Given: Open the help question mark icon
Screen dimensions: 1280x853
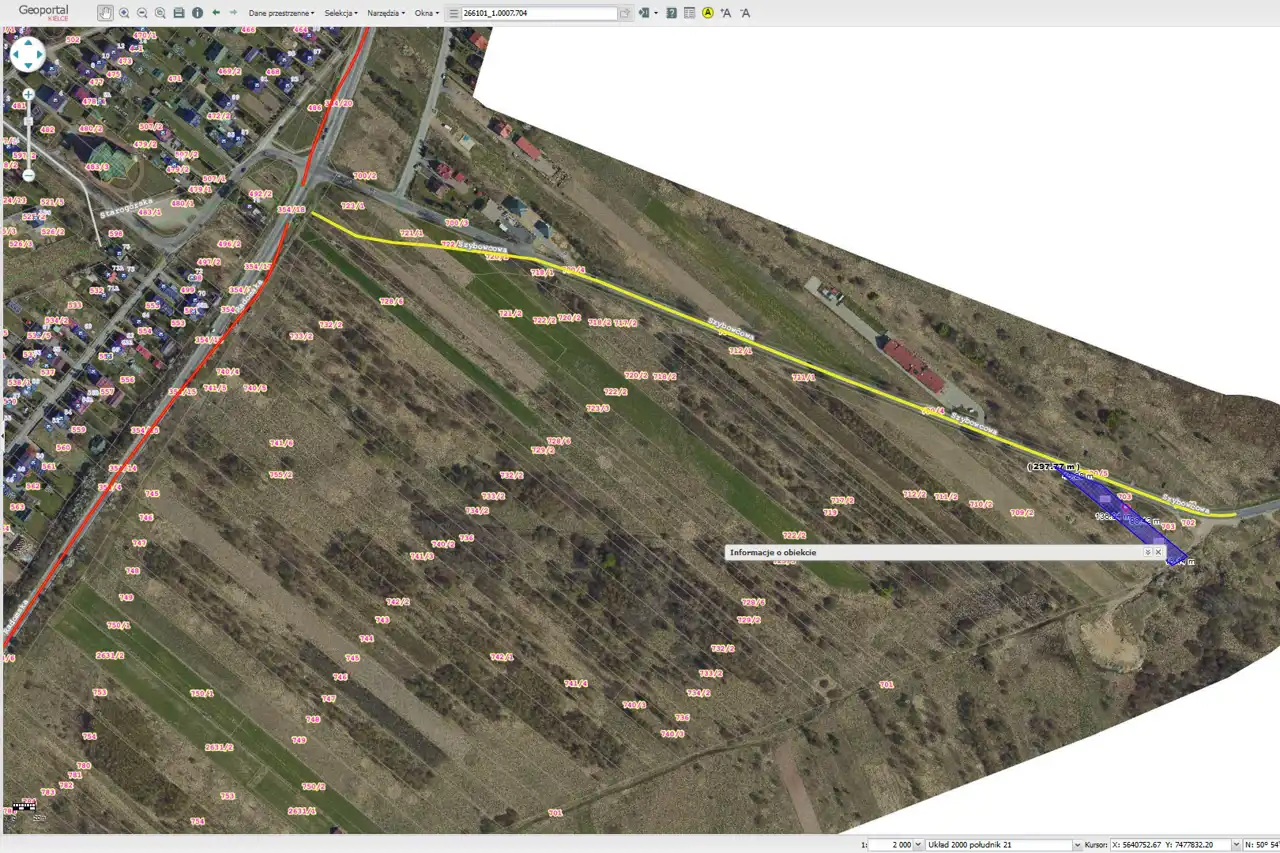Looking at the screenshot, I should (672, 13).
